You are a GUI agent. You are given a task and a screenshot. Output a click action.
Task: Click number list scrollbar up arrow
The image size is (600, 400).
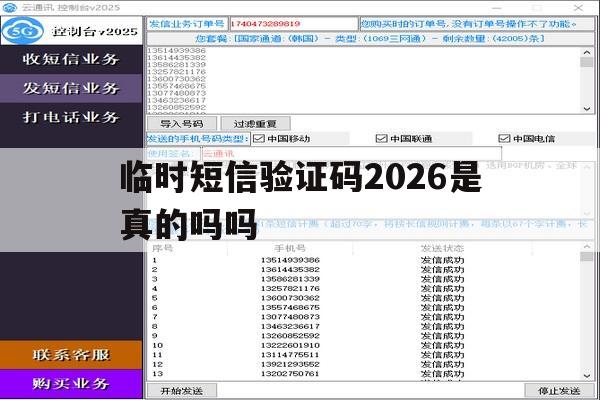click(x=587, y=52)
